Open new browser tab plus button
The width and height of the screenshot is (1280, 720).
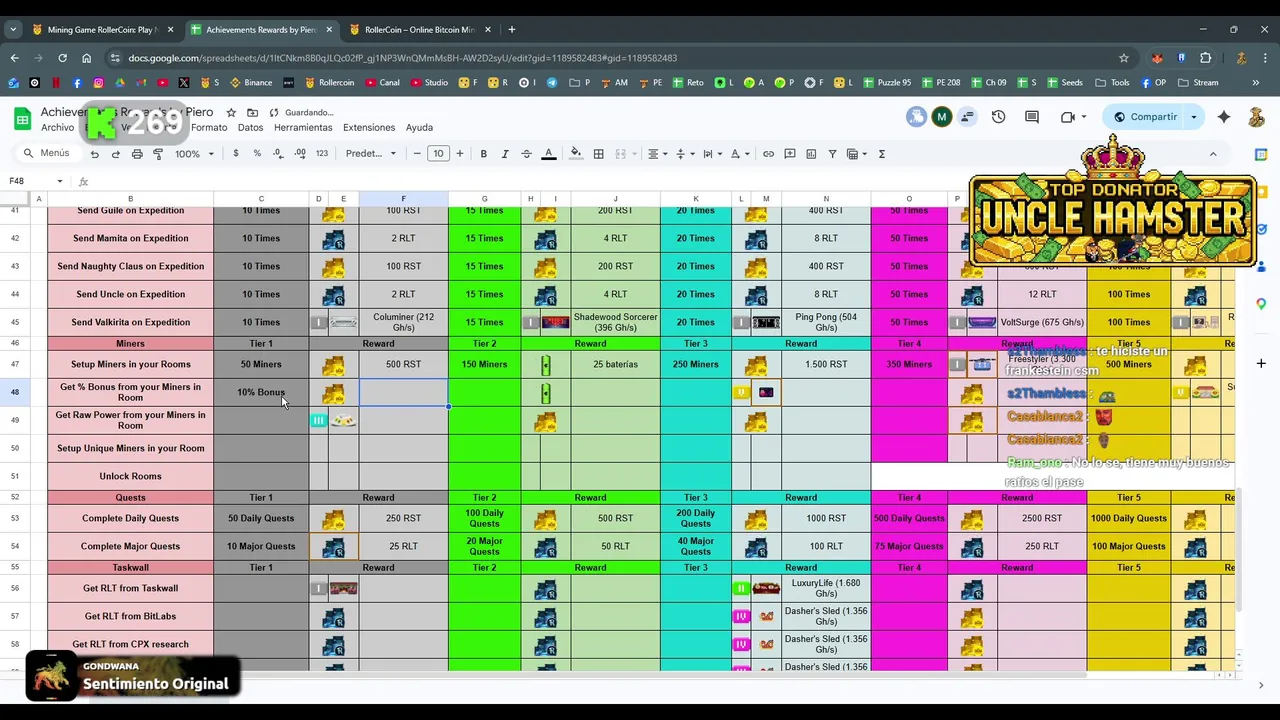pyautogui.click(x=512, y=30)
